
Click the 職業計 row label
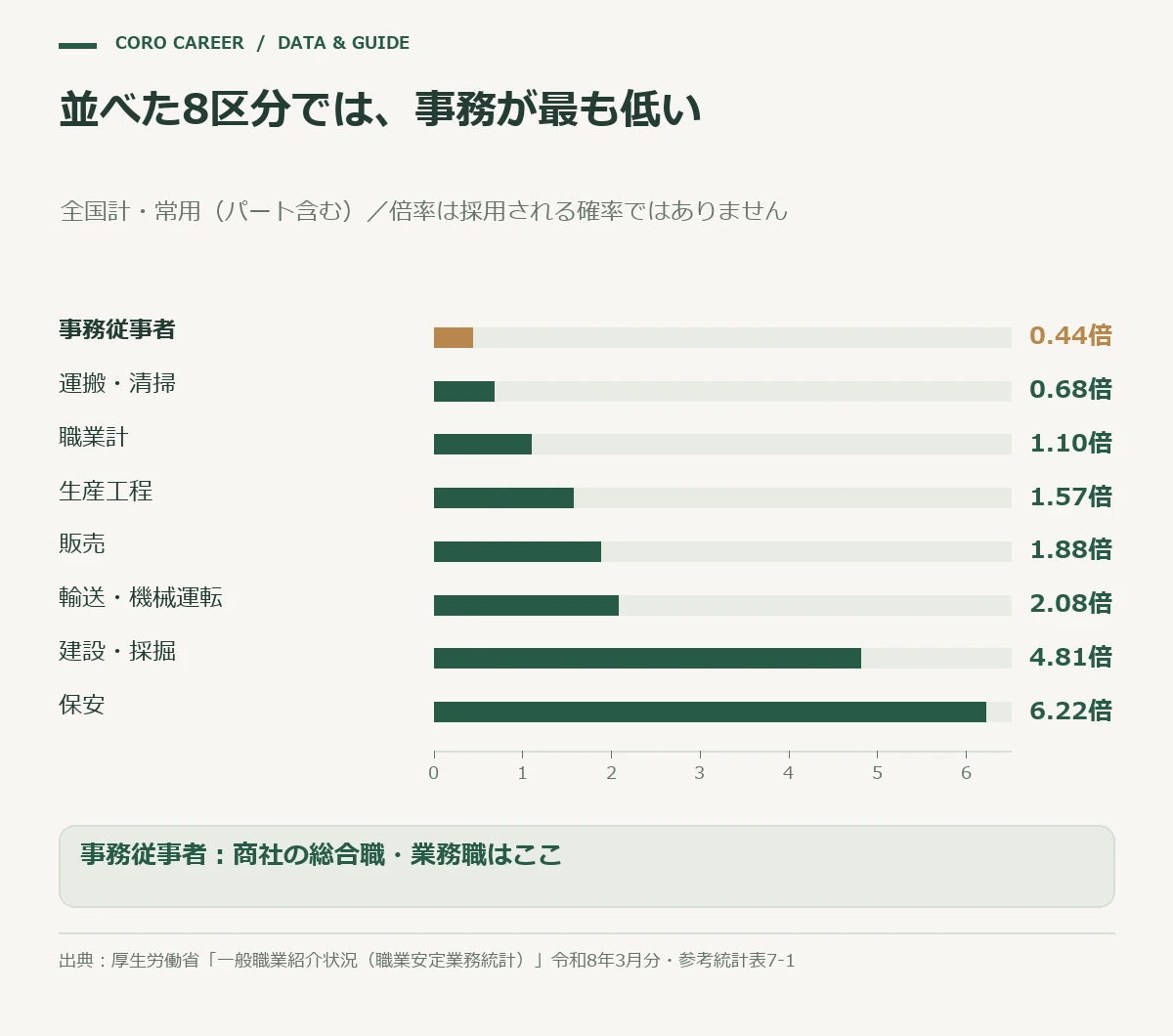[x=94, y=437]
